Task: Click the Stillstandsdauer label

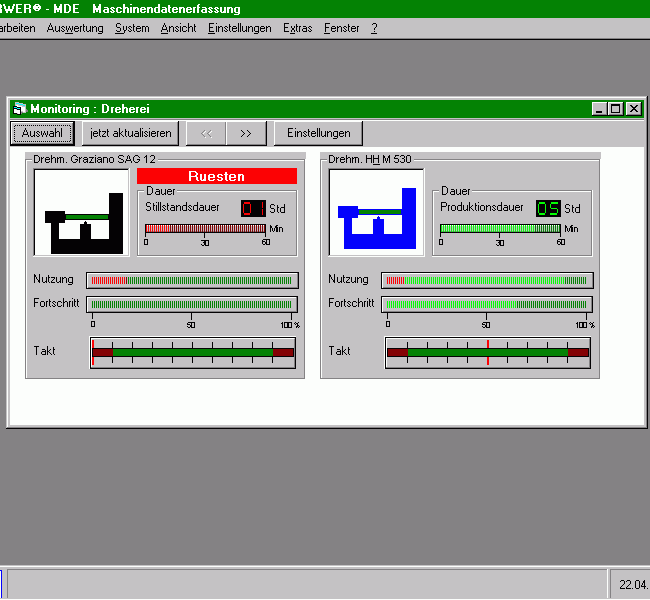Action: tap(182, 207)
